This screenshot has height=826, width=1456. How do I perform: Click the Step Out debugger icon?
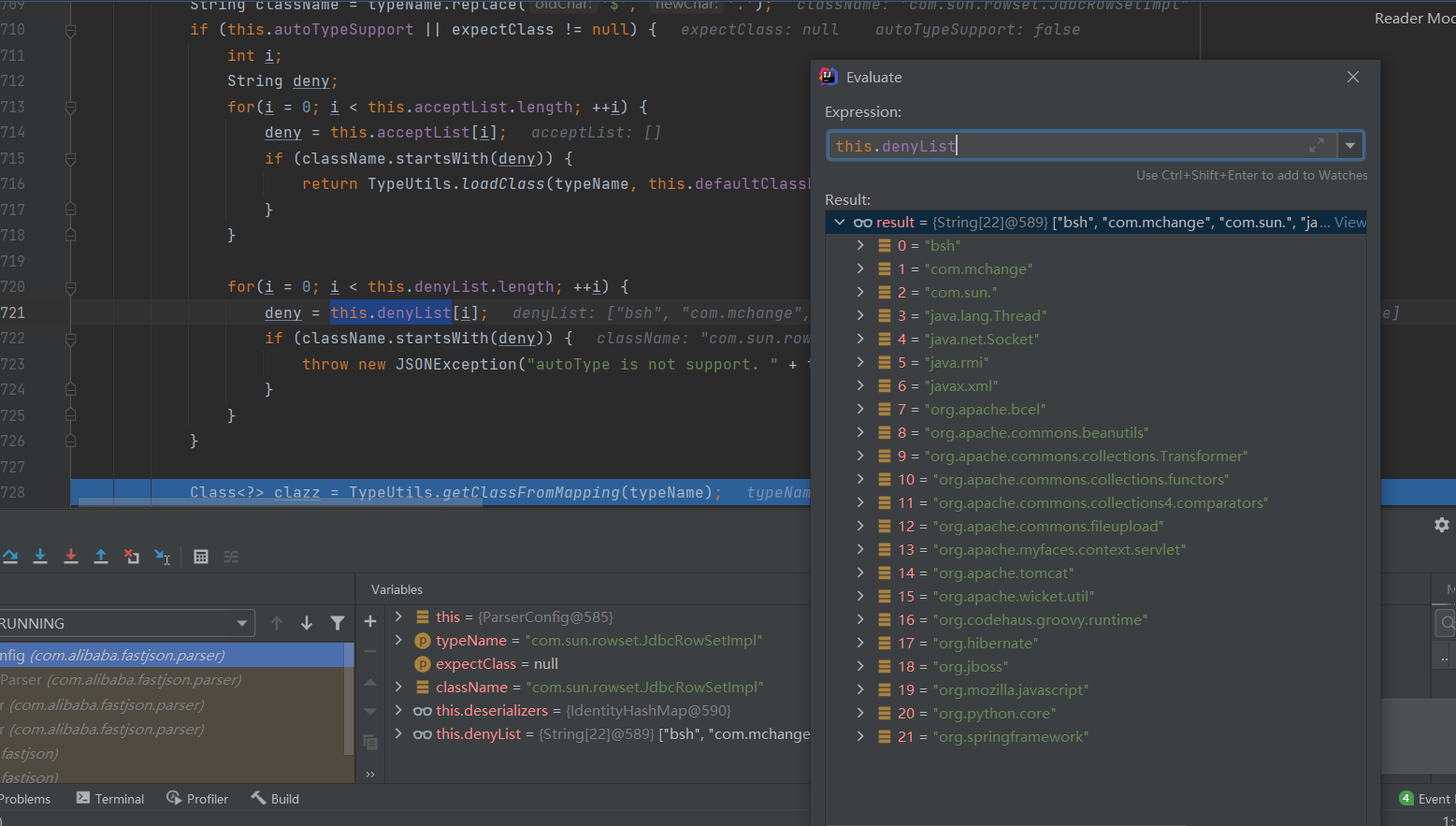(x=101, y=557)
